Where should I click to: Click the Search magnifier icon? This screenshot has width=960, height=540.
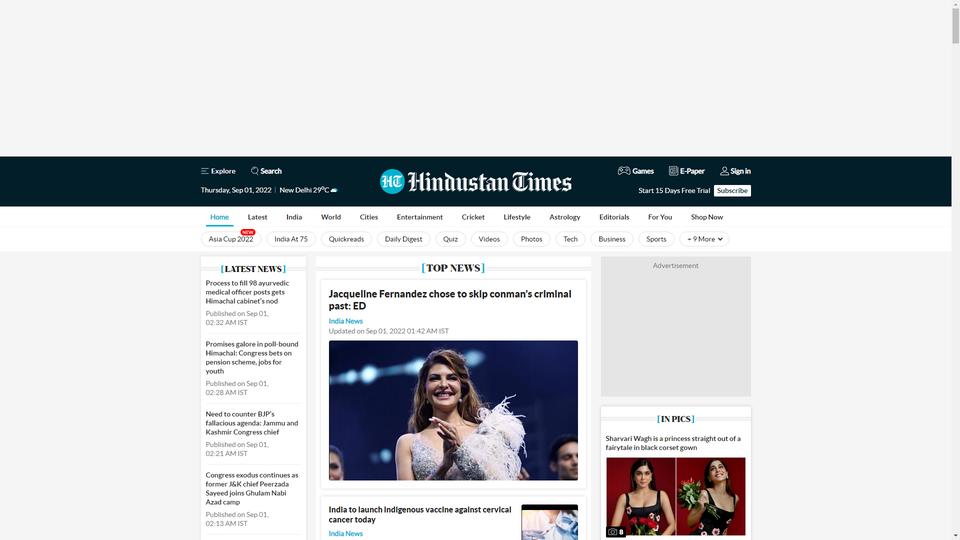255,171
